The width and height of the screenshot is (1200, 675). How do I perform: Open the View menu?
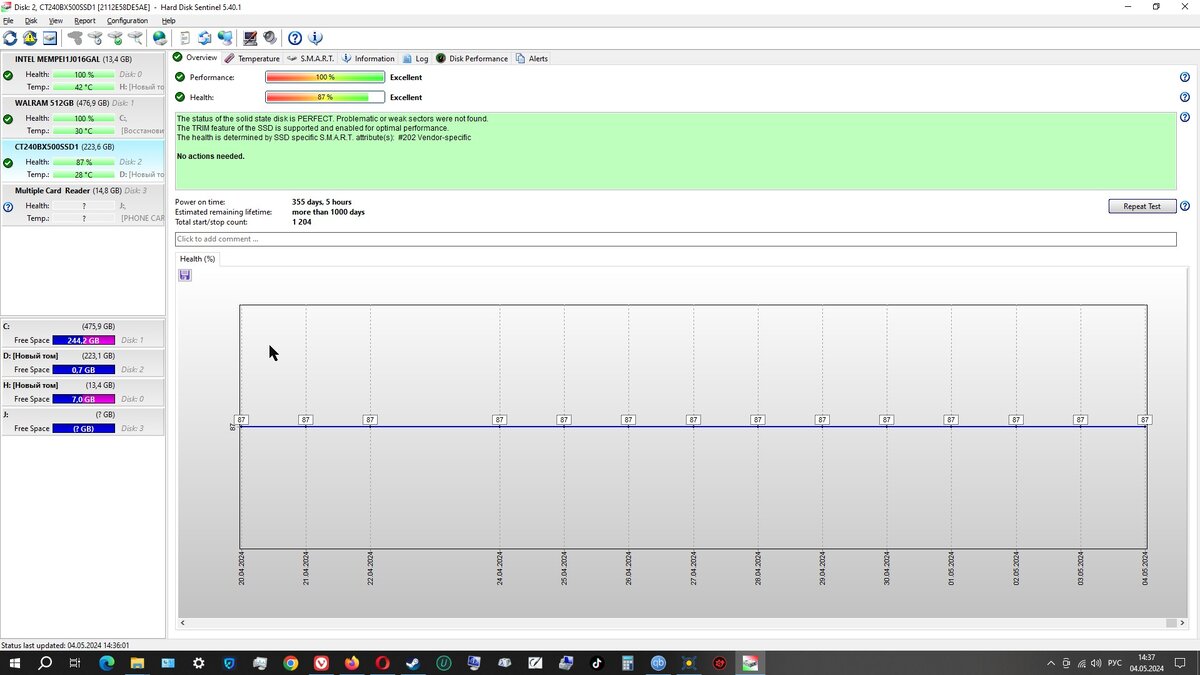pos(56,20)
